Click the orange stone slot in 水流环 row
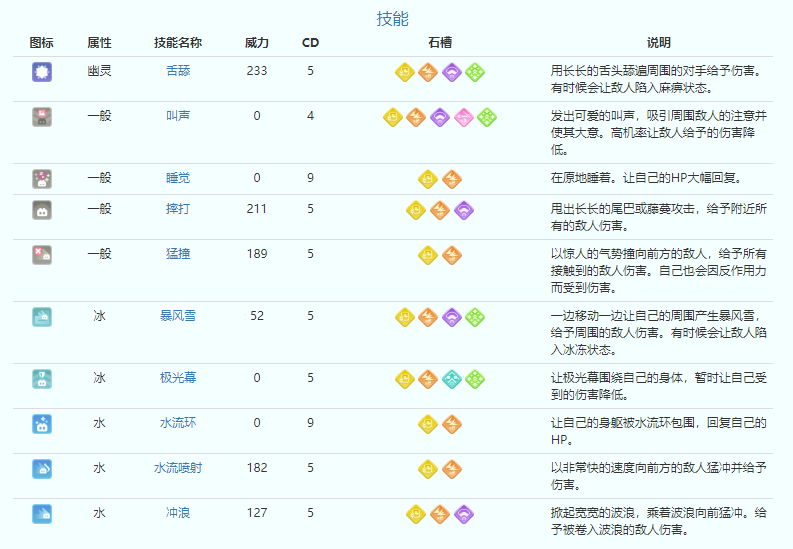This screenshot has width=793, height=549. pyautogui.click(x=452, y=424)
